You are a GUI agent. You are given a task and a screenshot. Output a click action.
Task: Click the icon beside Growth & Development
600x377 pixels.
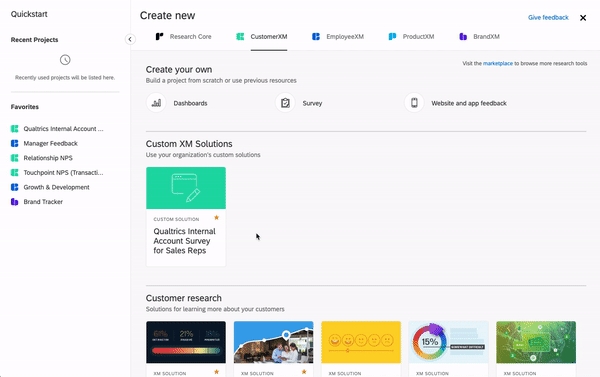(15, 187)
